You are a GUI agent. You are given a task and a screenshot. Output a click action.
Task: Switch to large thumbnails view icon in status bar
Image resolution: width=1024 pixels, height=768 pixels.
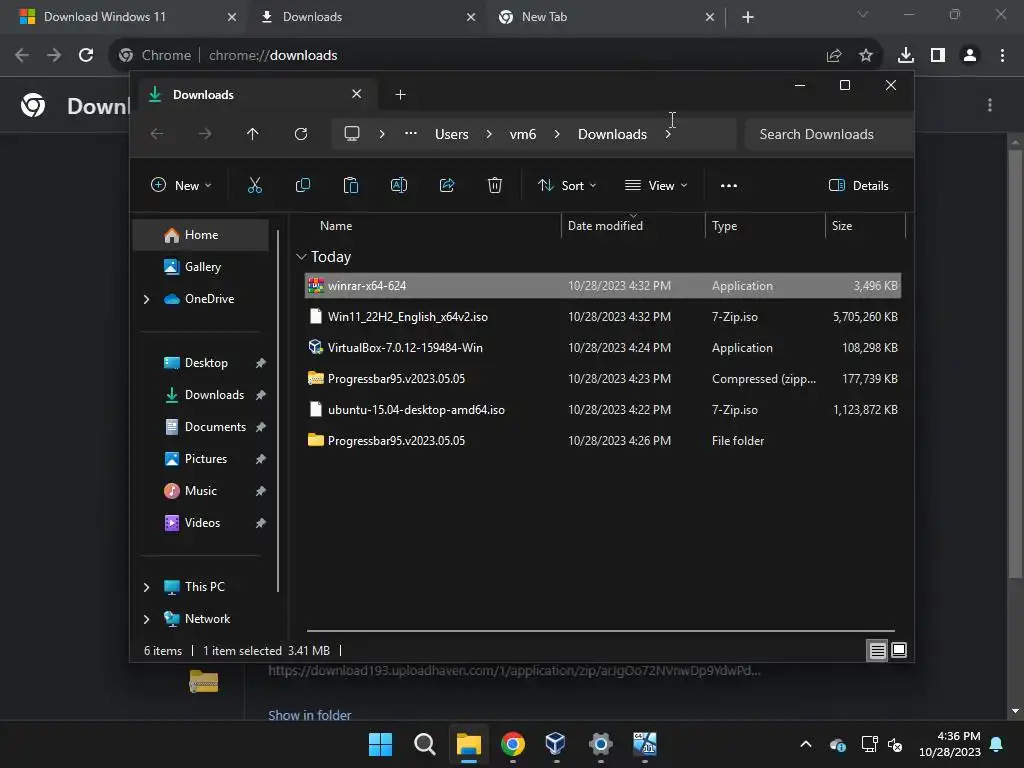pyautogui.click(x=899, y=650)
